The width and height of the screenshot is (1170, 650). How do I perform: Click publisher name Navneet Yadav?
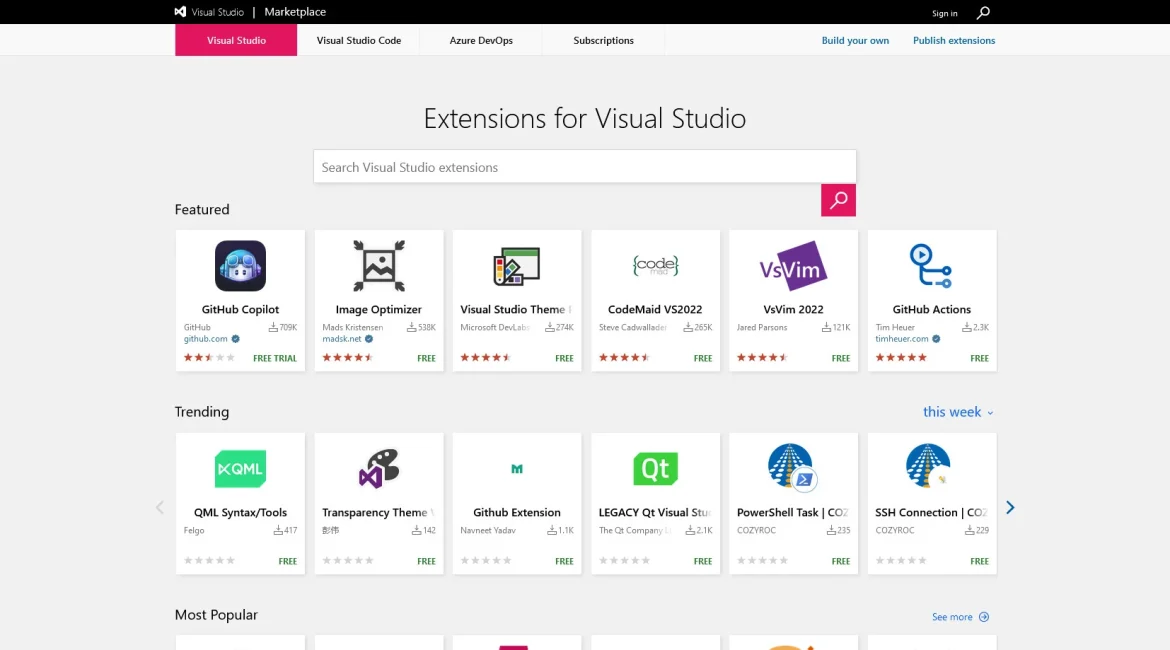[x=489, y=531]
